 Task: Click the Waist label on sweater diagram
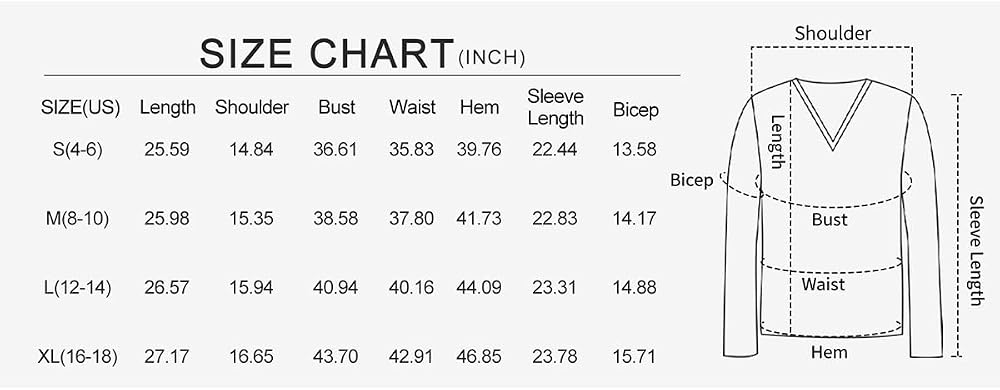coord(823,284)
